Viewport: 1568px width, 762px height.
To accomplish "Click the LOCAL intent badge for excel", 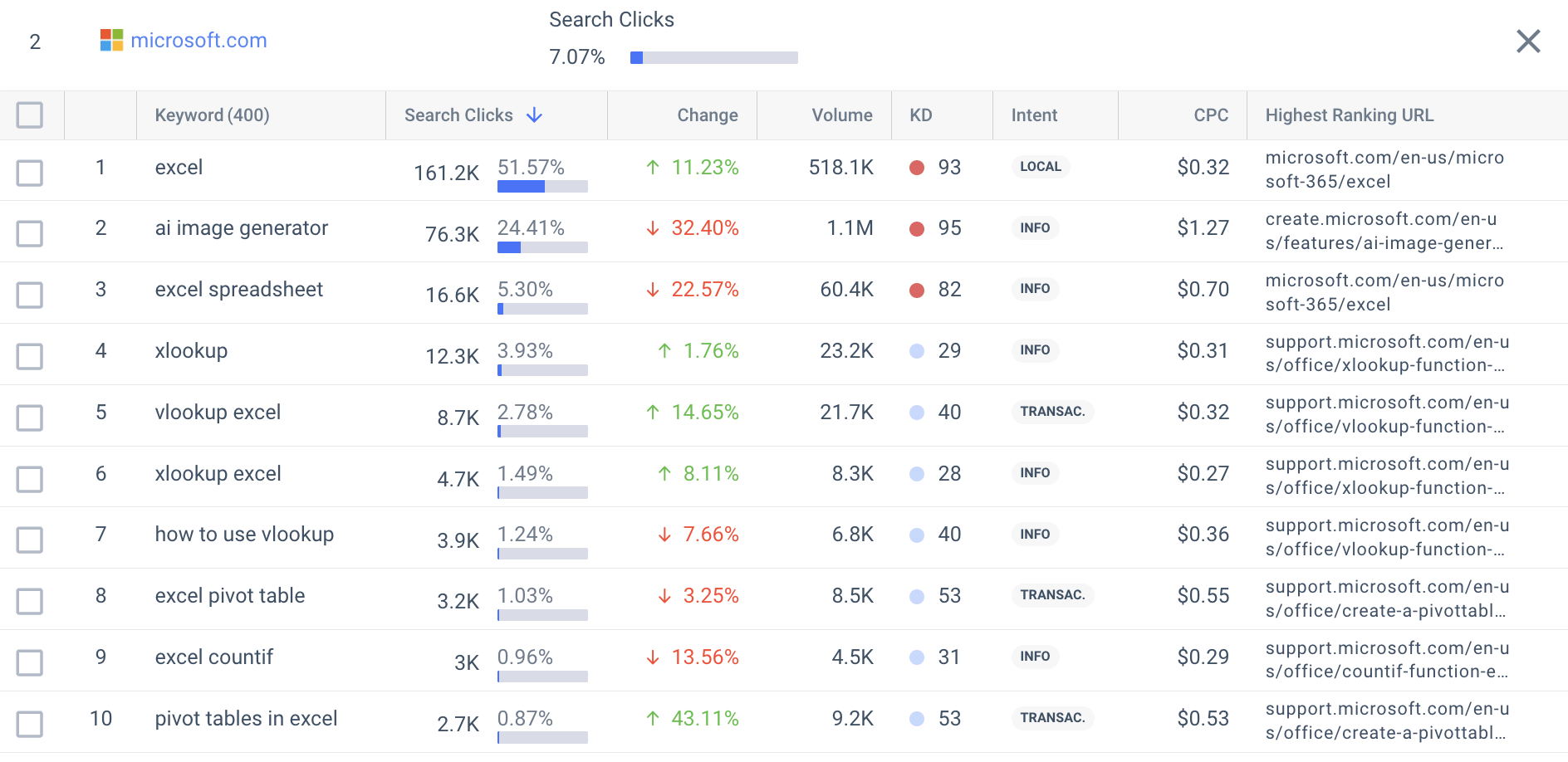I will [1041, 167].
